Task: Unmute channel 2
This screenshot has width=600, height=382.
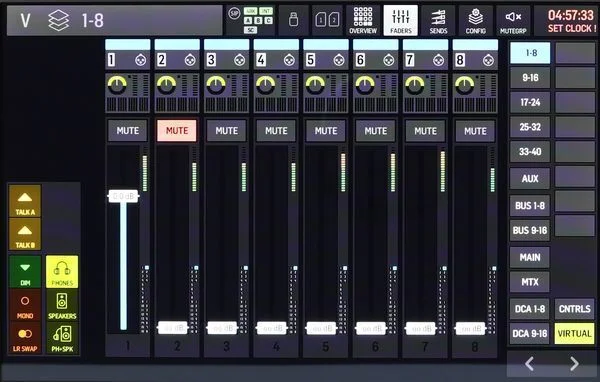Action: (x=177, y=131)
